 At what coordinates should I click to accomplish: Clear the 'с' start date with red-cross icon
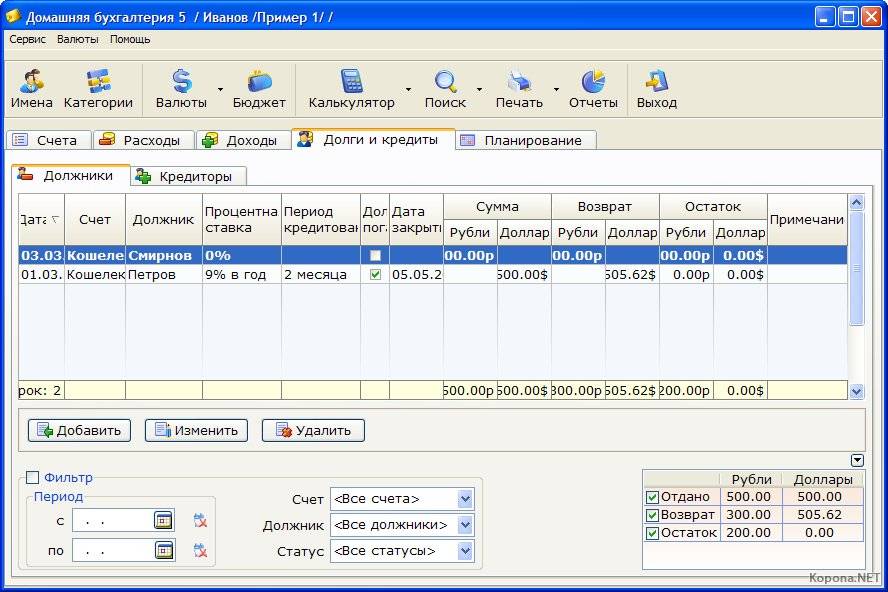(x=200, y=521)
